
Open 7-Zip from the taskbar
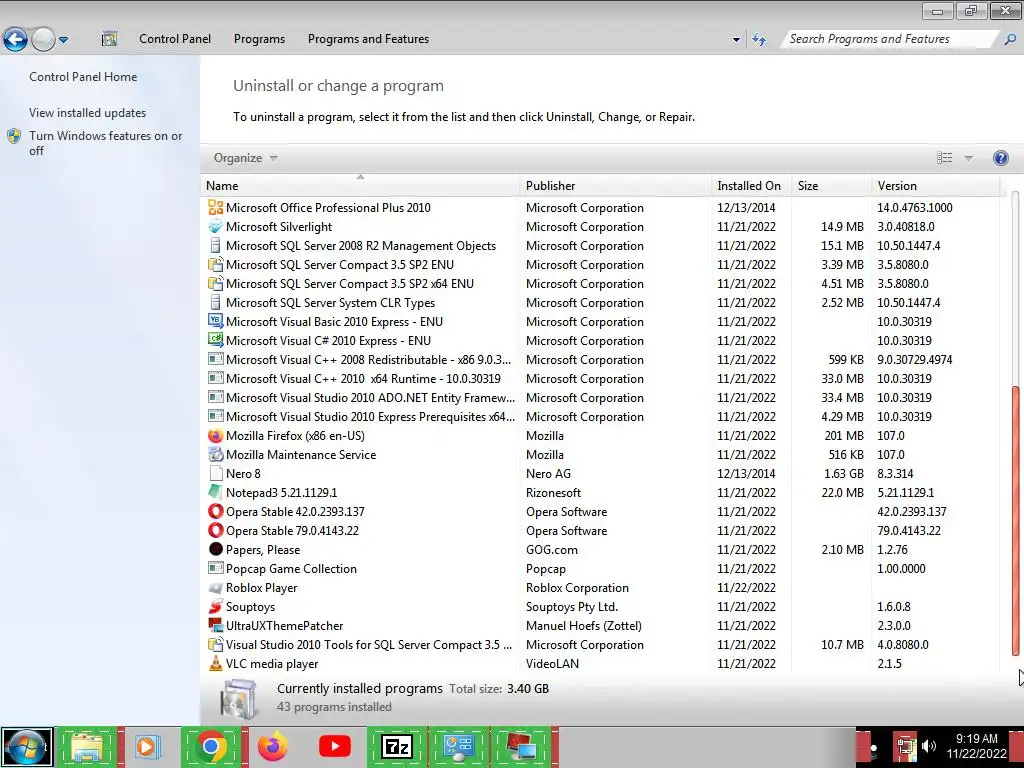[397, 746]
